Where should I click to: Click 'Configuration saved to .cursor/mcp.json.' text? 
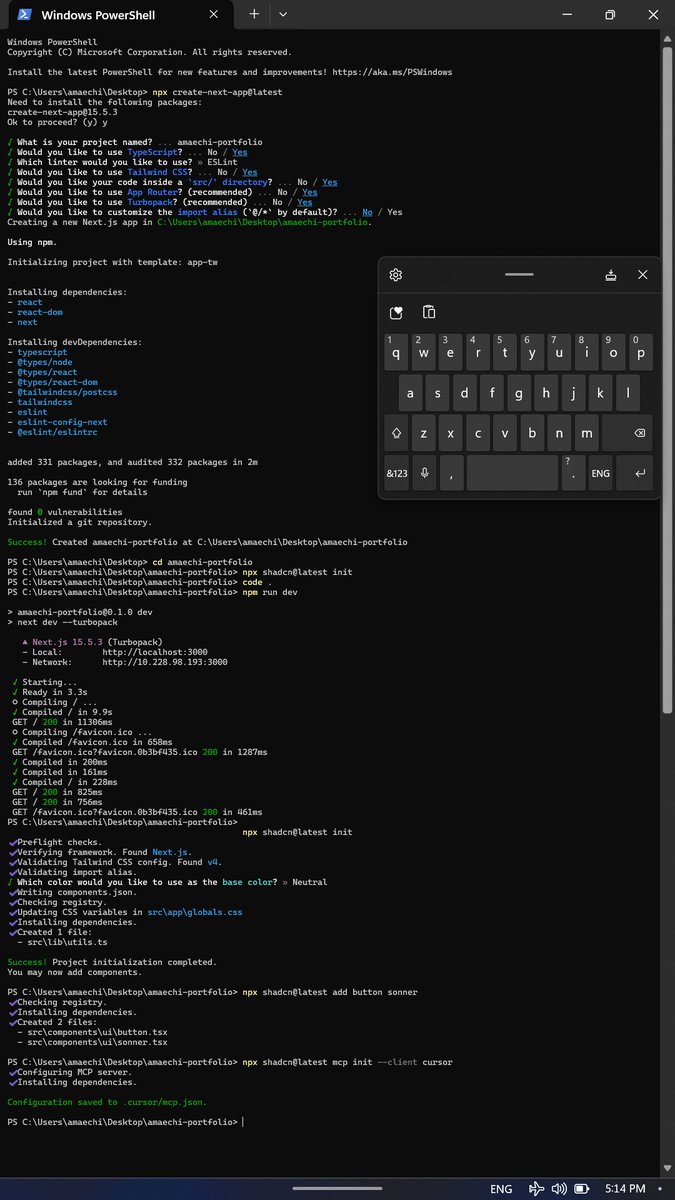point(107,1102)
